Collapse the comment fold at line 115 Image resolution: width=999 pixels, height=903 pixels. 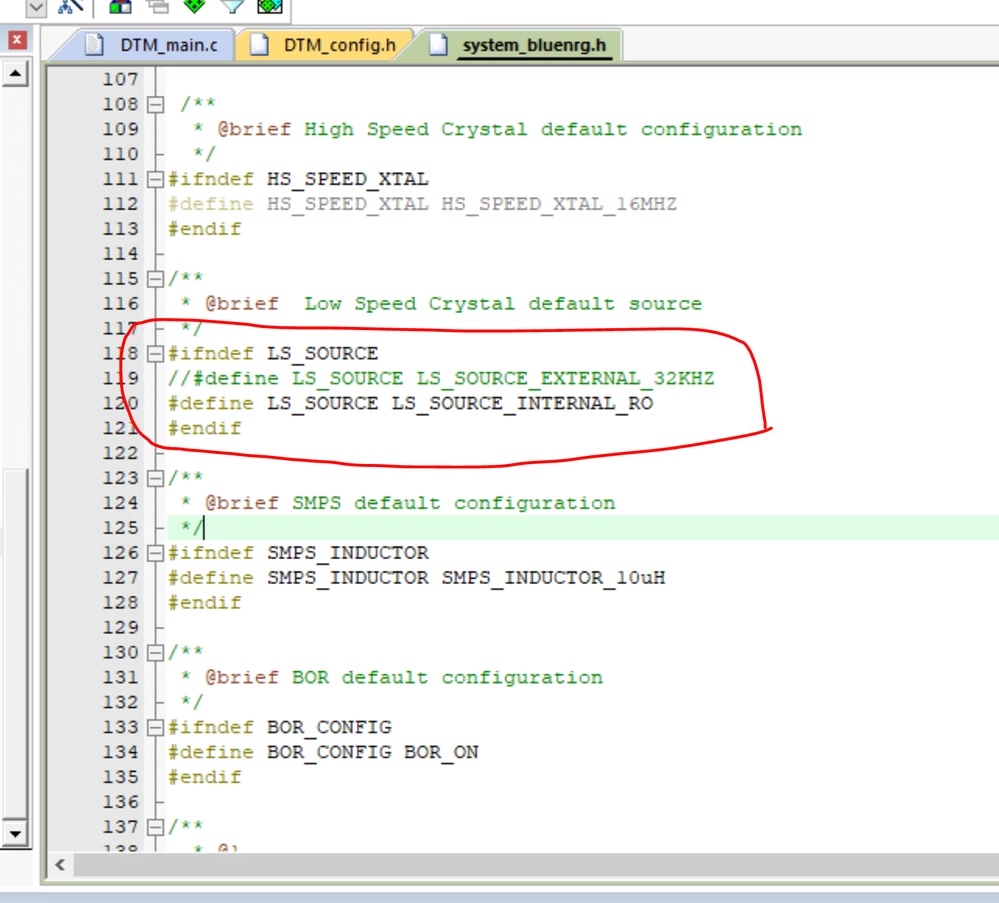pos(155,279)
